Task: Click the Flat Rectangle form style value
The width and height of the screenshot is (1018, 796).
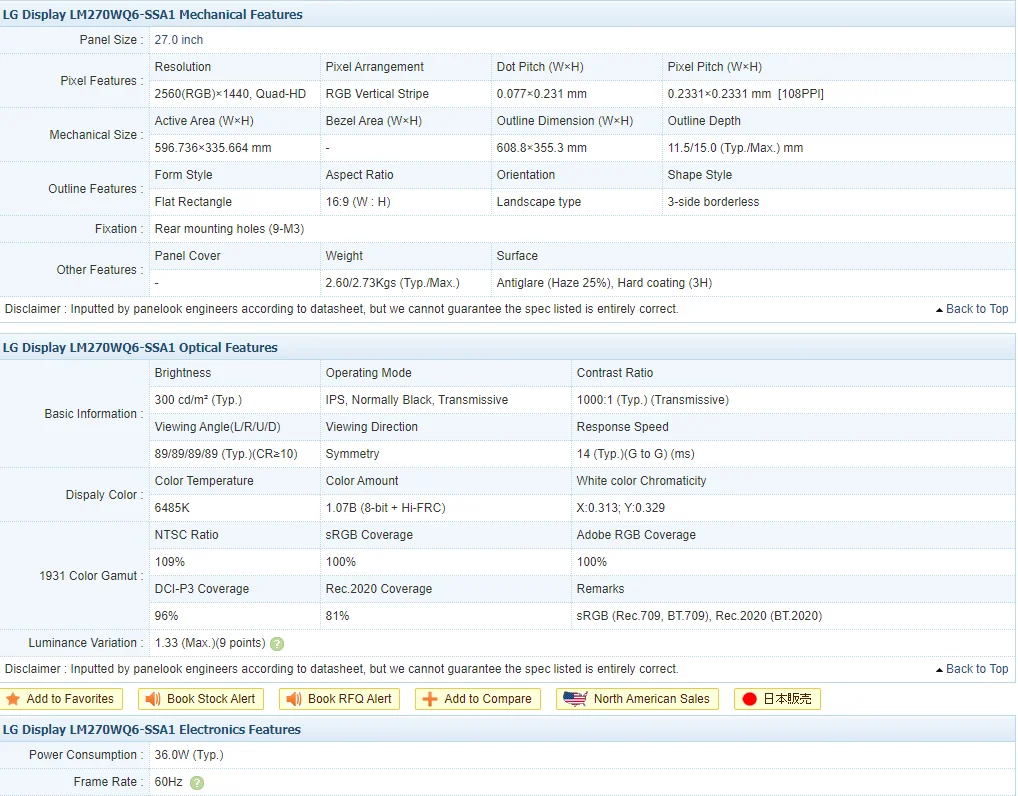Action: click(x=193, y=201)
